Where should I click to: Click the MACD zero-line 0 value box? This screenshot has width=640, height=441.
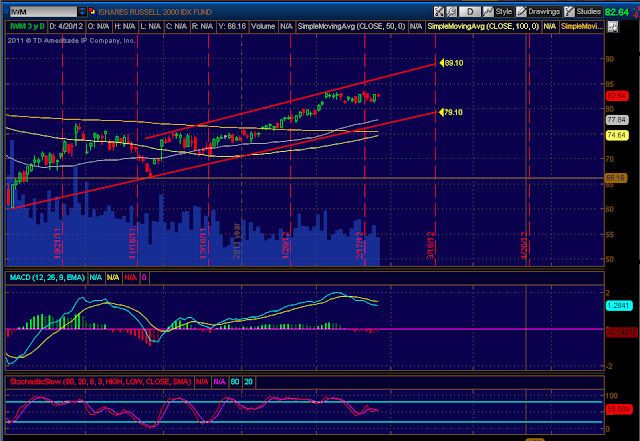144,278
